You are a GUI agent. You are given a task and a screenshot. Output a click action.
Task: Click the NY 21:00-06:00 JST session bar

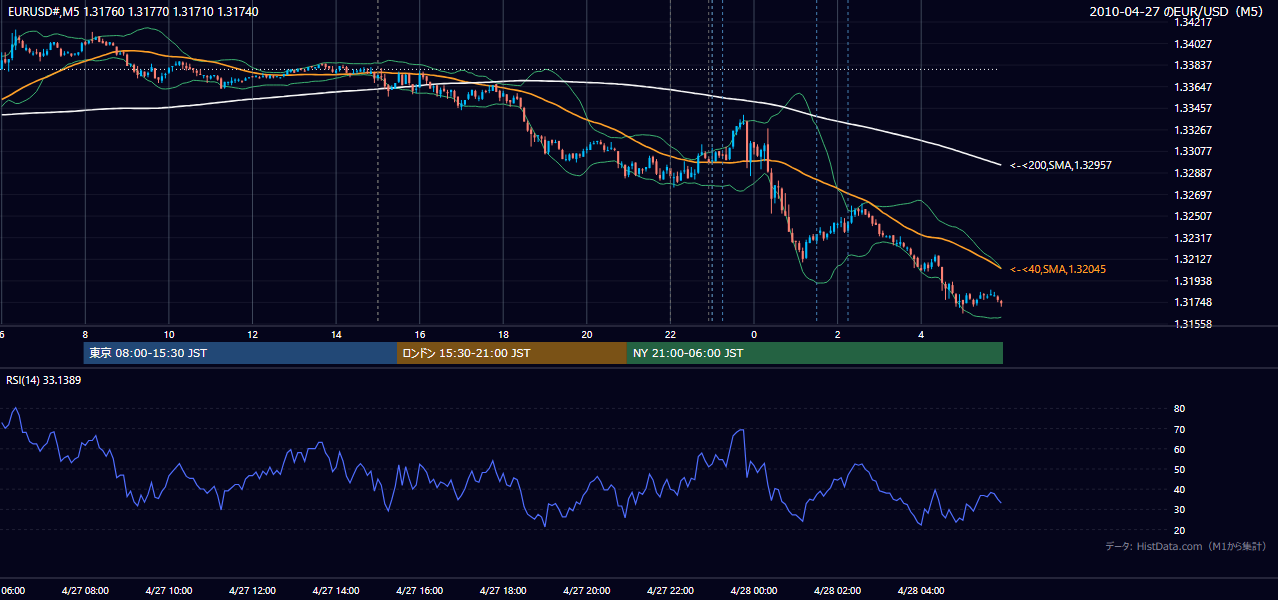[814, 353]
